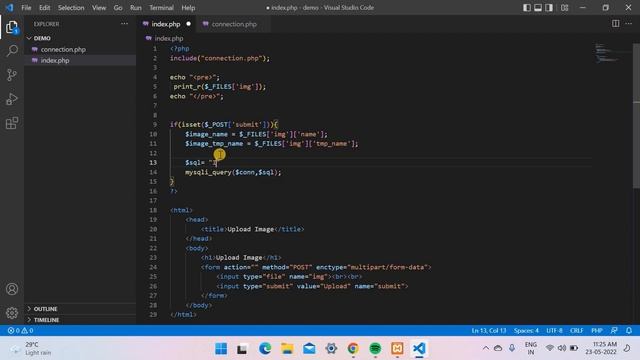Open Explorer Views and More Actions ellipsis
This screenshot has width=640, height=360.
click(124, 24)
